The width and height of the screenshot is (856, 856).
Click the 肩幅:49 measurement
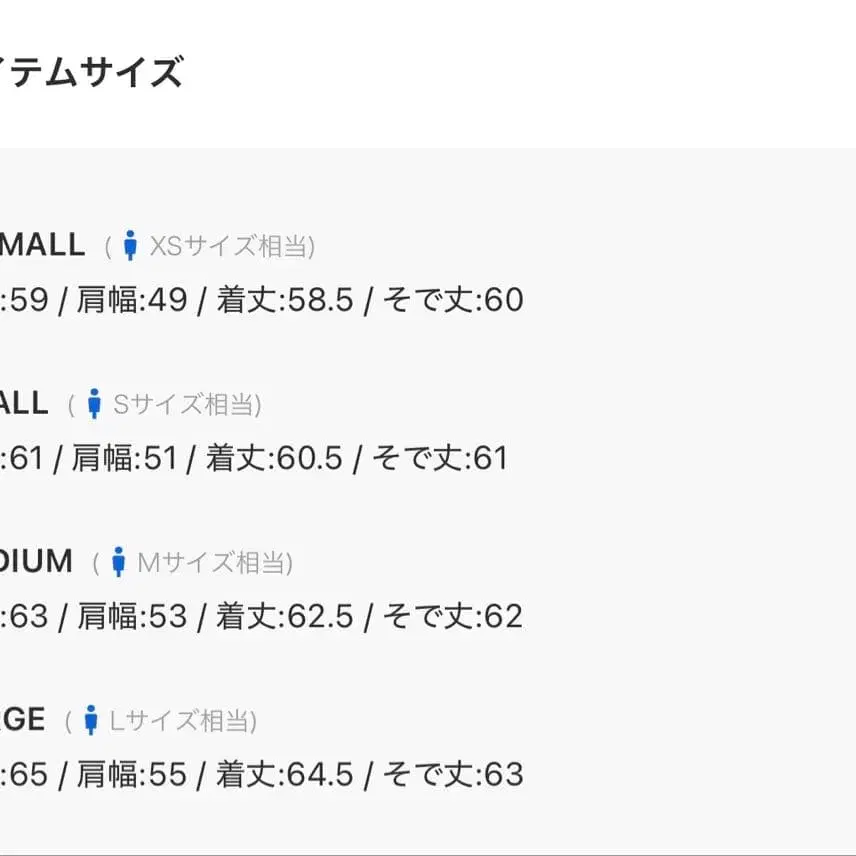tap(132, 300)
